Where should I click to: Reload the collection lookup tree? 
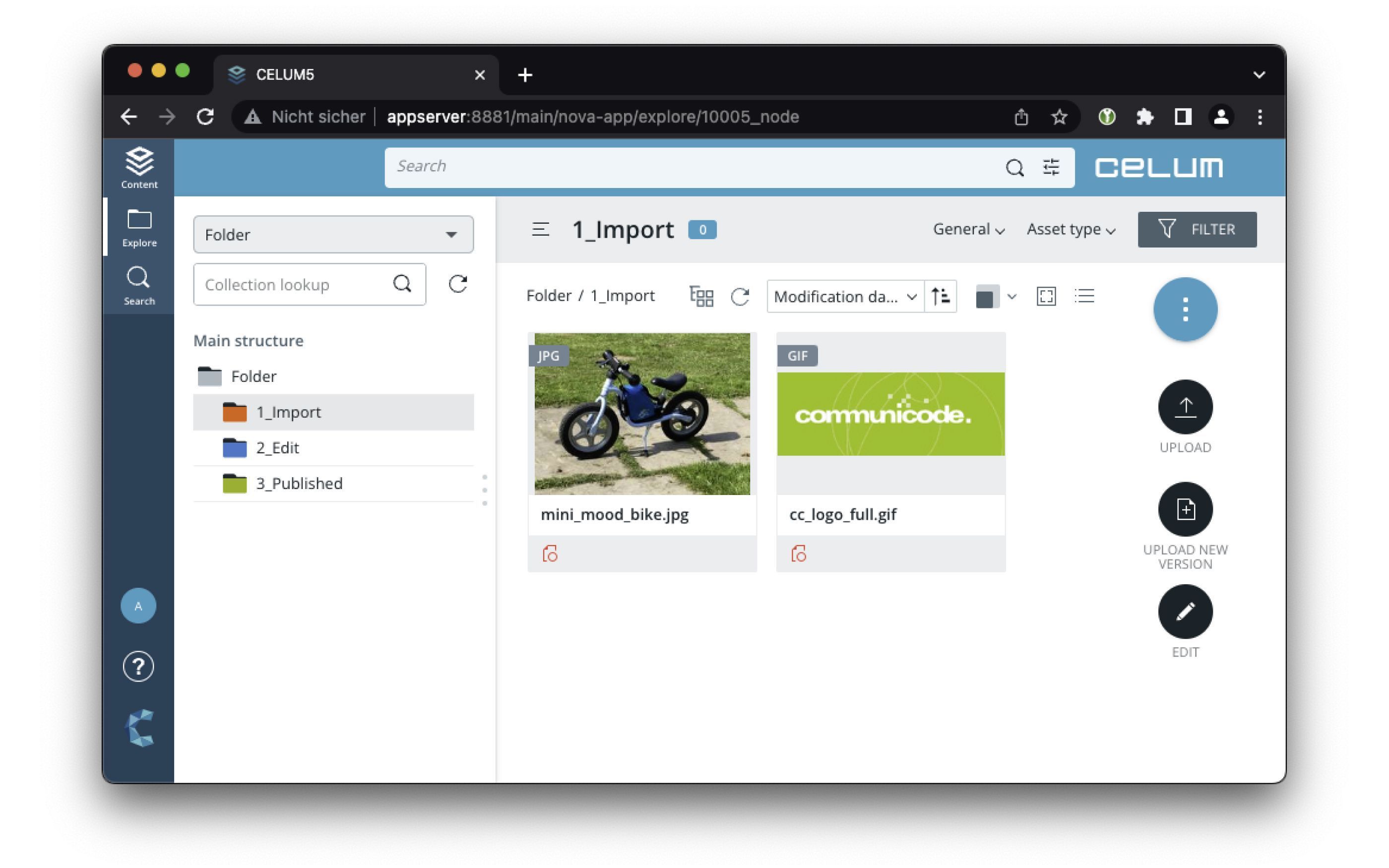pos(457,284)
